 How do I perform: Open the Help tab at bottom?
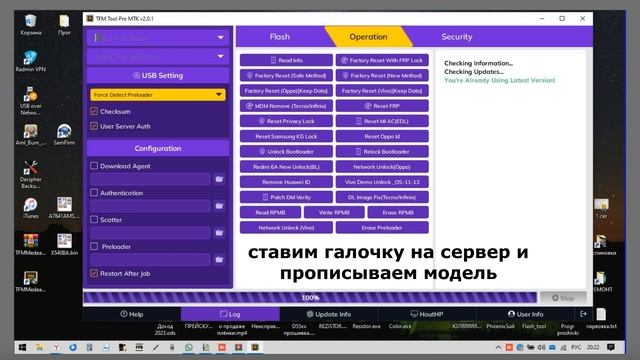click(x=131, y=314)
